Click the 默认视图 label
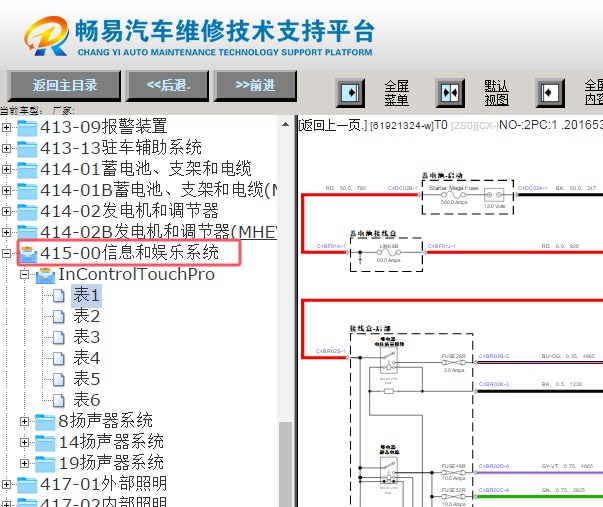603x507 pixels. [496, 93]
